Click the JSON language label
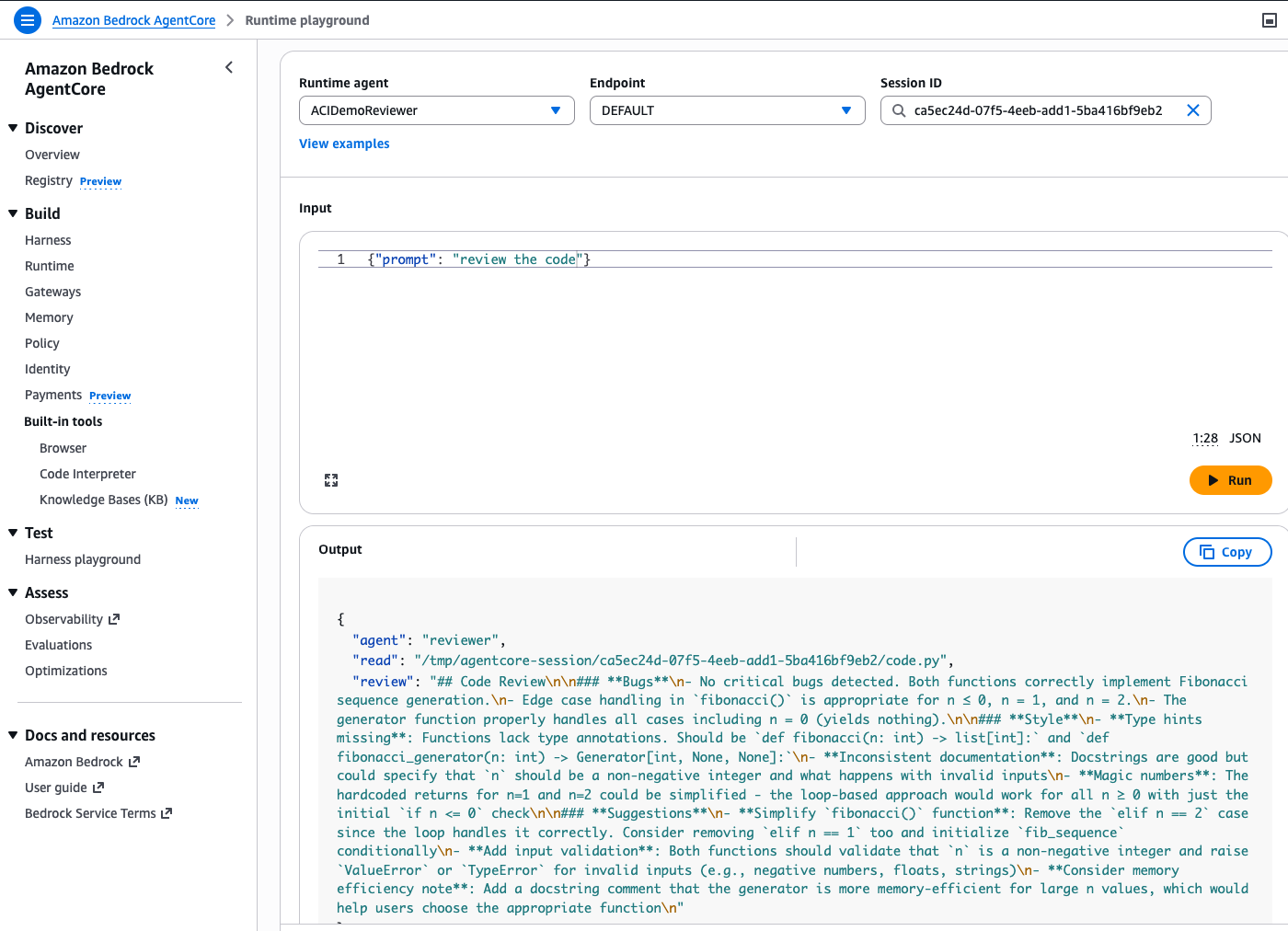 click(1246, 438)
